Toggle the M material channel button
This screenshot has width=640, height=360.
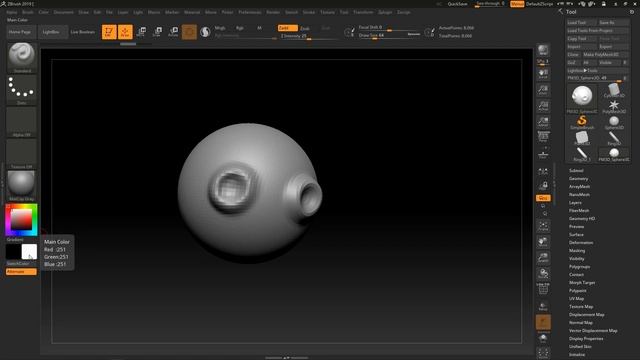(259, 28)
